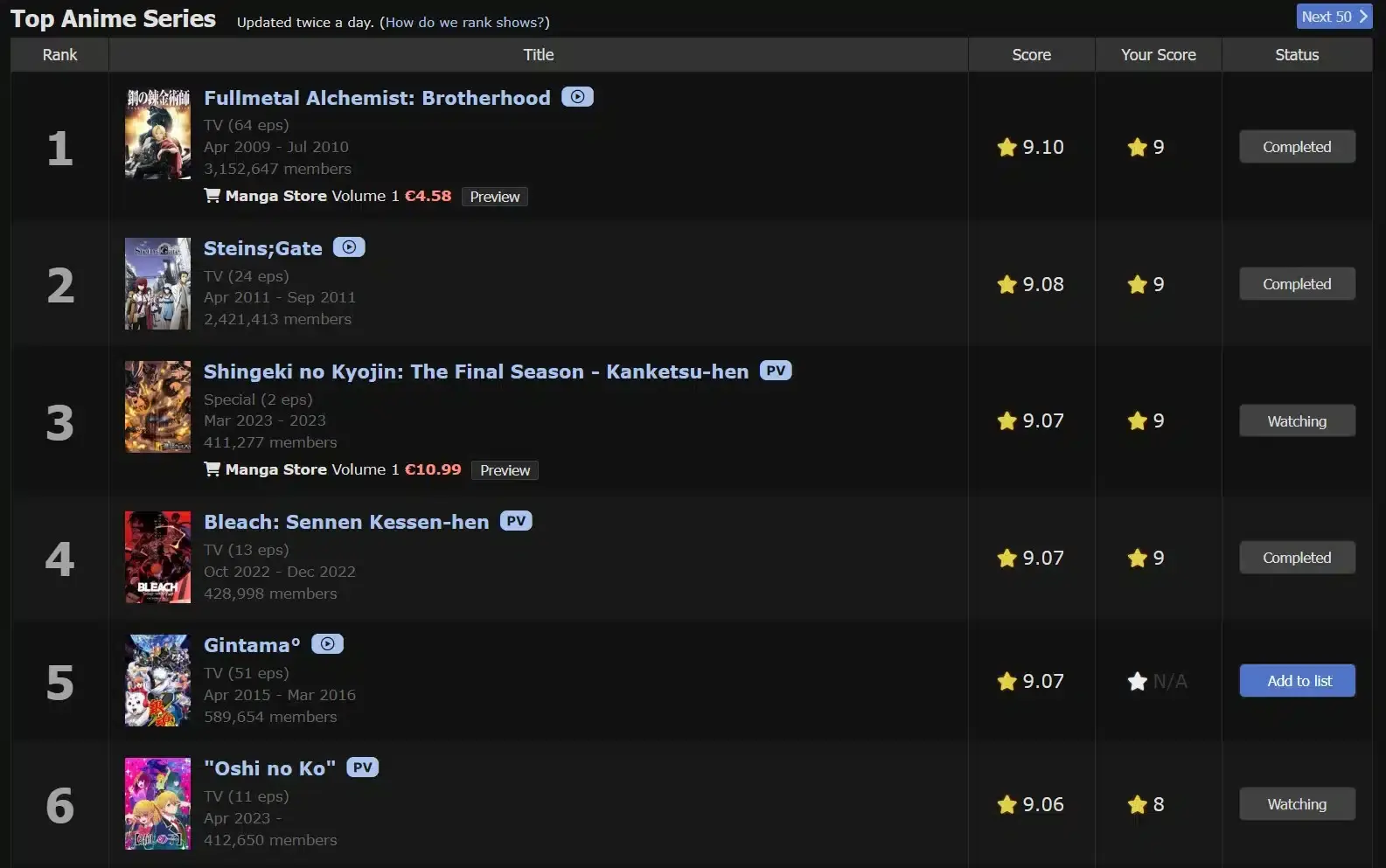Click the '428,998 members' text
The width and height of the screenshot is (1386, 868).
(270, 594)
